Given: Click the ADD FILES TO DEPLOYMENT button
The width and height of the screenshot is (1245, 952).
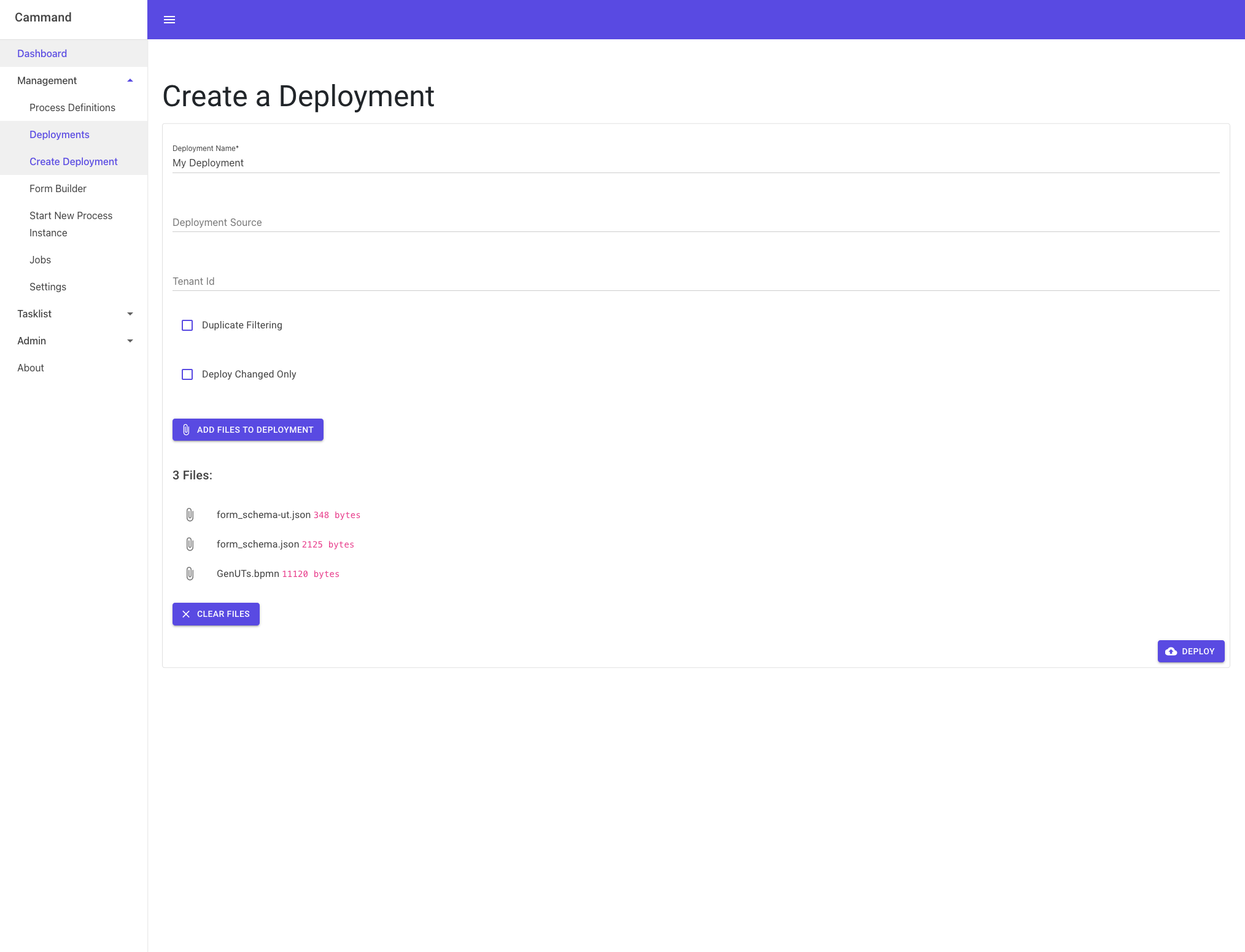Looking at the screenshot, I should [x=247, y=430].
